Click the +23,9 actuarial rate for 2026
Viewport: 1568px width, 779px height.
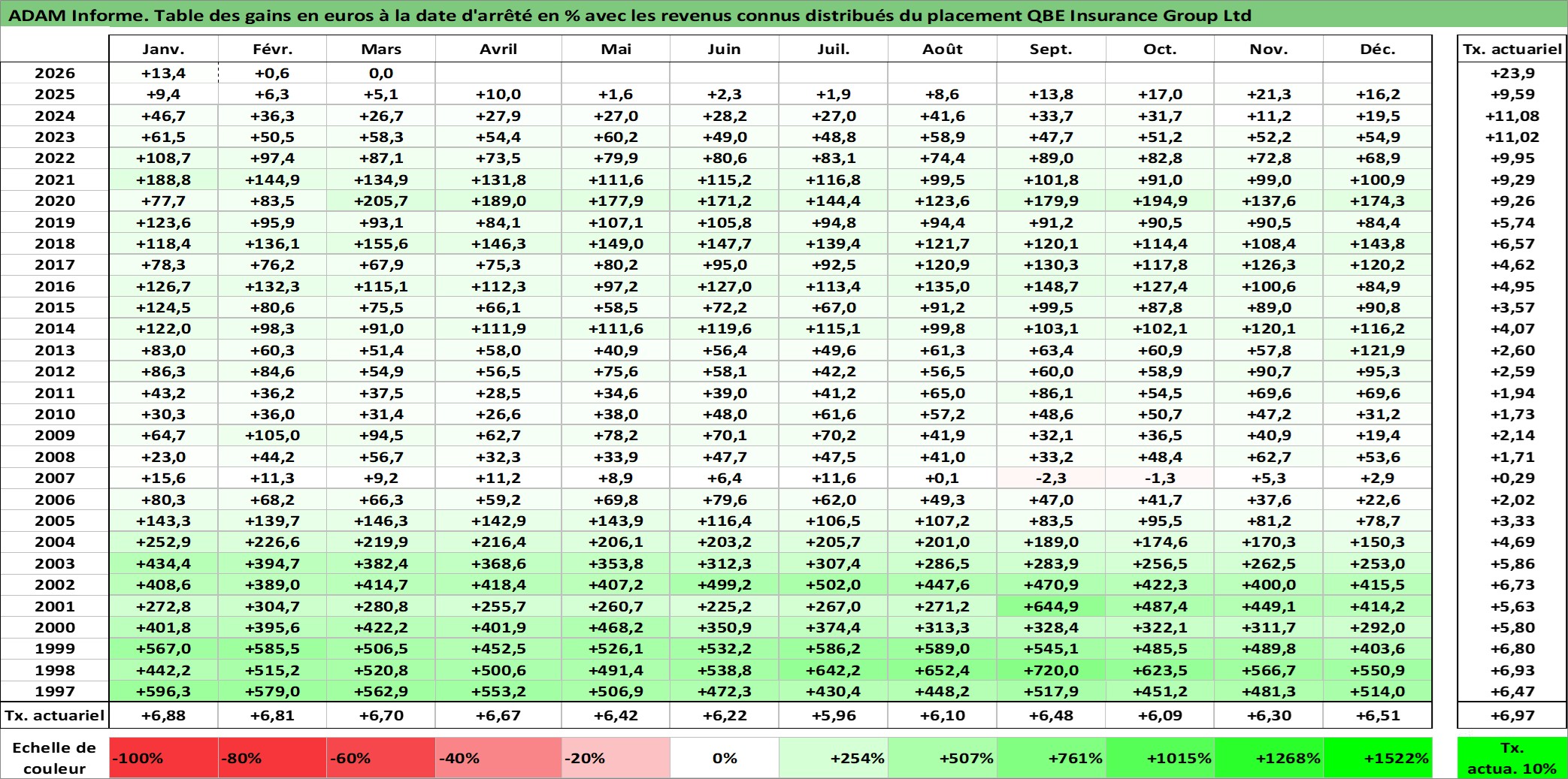coord(1512,73)
